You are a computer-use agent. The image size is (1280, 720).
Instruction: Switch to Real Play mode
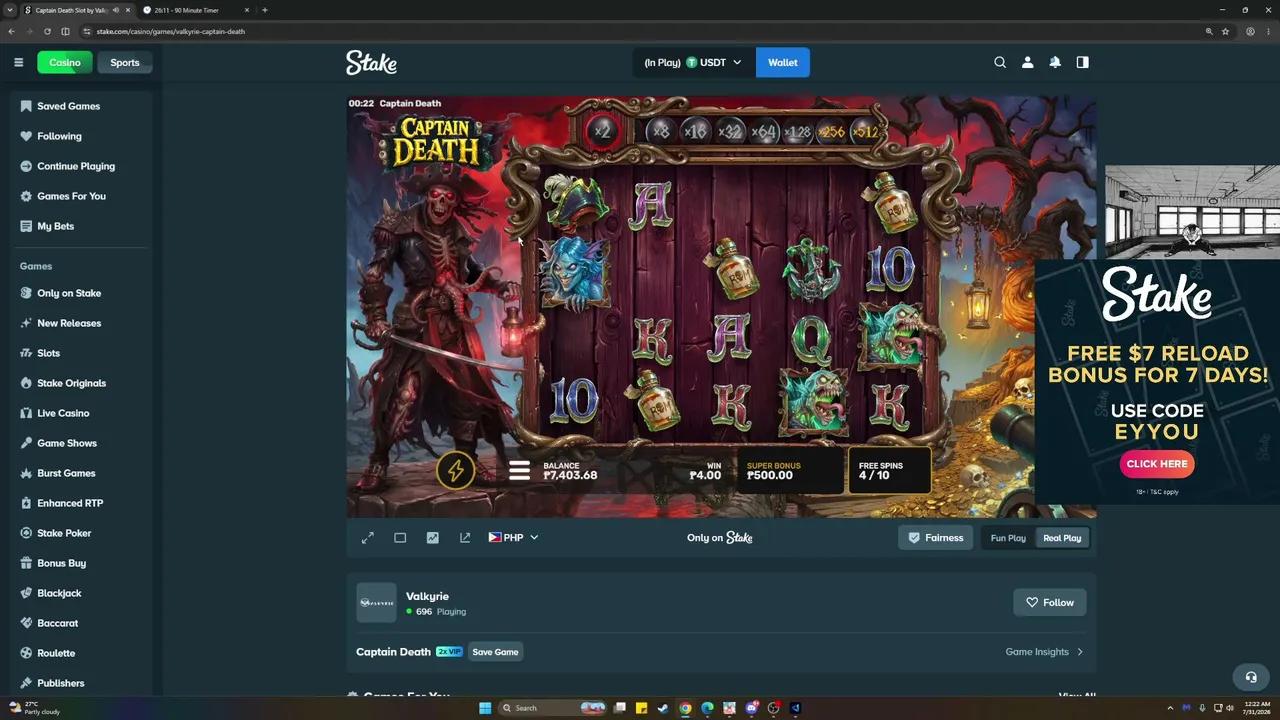point(1062,538)
